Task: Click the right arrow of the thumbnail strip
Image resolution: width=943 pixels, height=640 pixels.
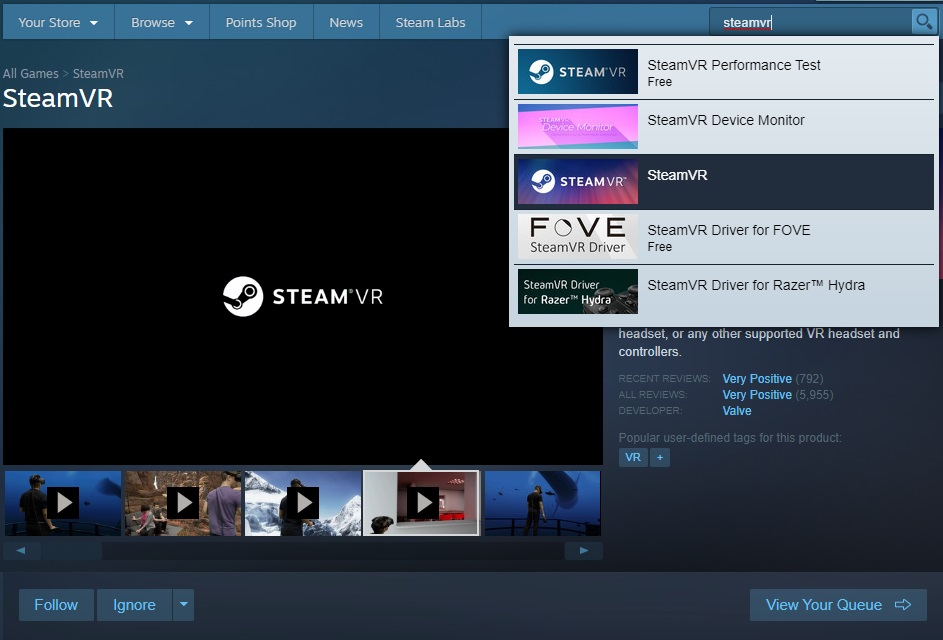Action: (583, 550)
